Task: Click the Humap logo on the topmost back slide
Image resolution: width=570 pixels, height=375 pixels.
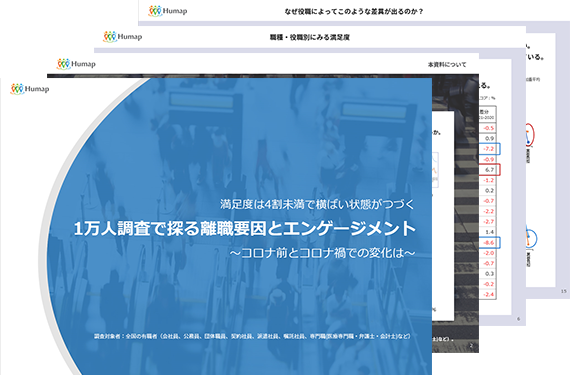Action: pyautogui.click(x=168, y=11)
